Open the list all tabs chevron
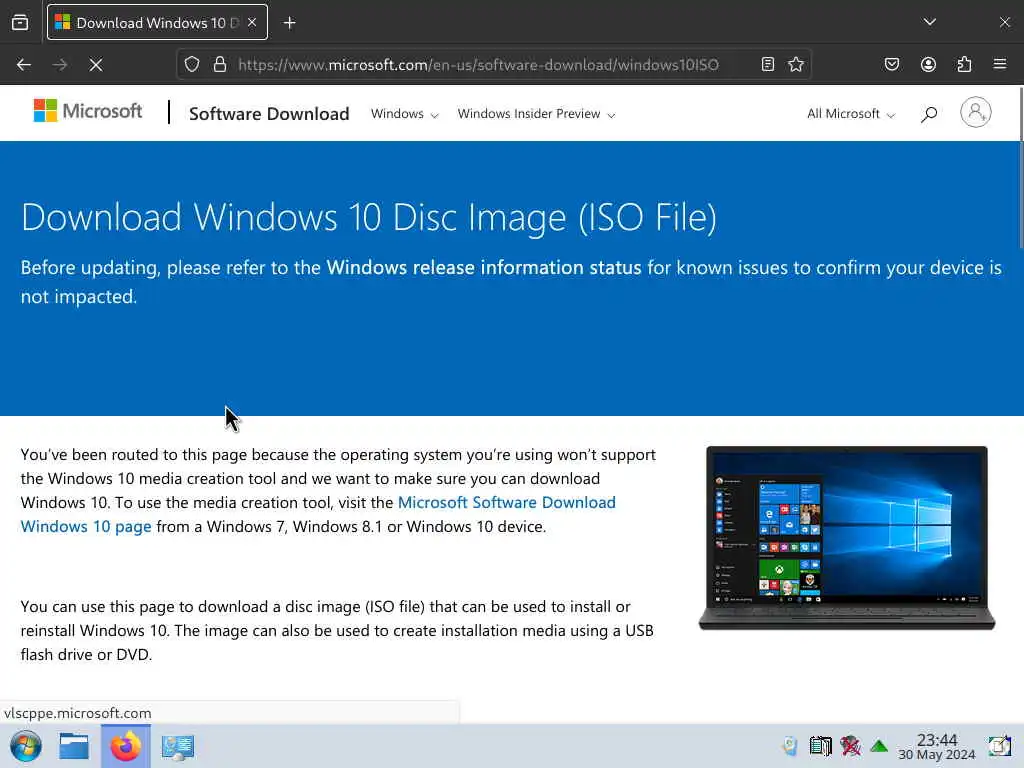The height and width of the screenshot is (768, 1024). click(930, 22)
